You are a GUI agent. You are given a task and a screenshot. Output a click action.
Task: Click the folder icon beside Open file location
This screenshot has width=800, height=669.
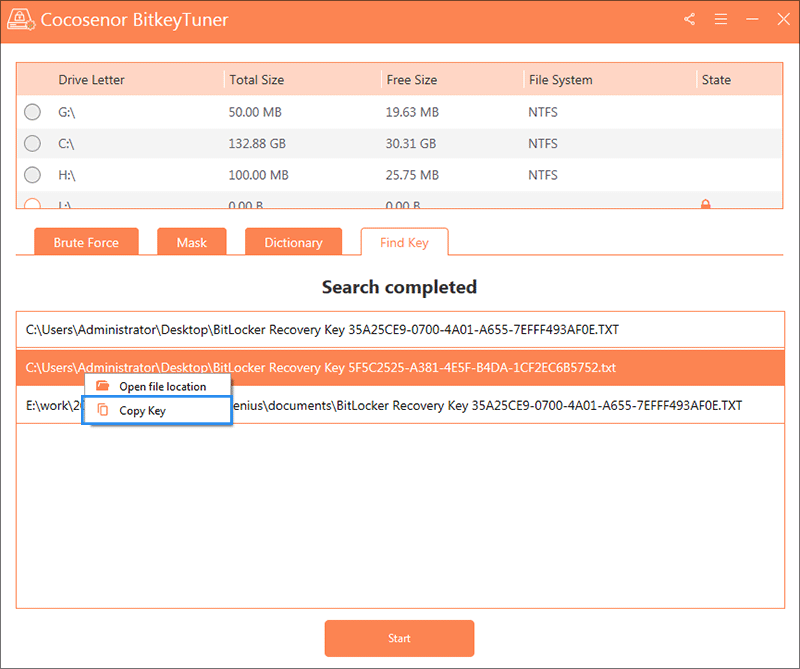103,386
